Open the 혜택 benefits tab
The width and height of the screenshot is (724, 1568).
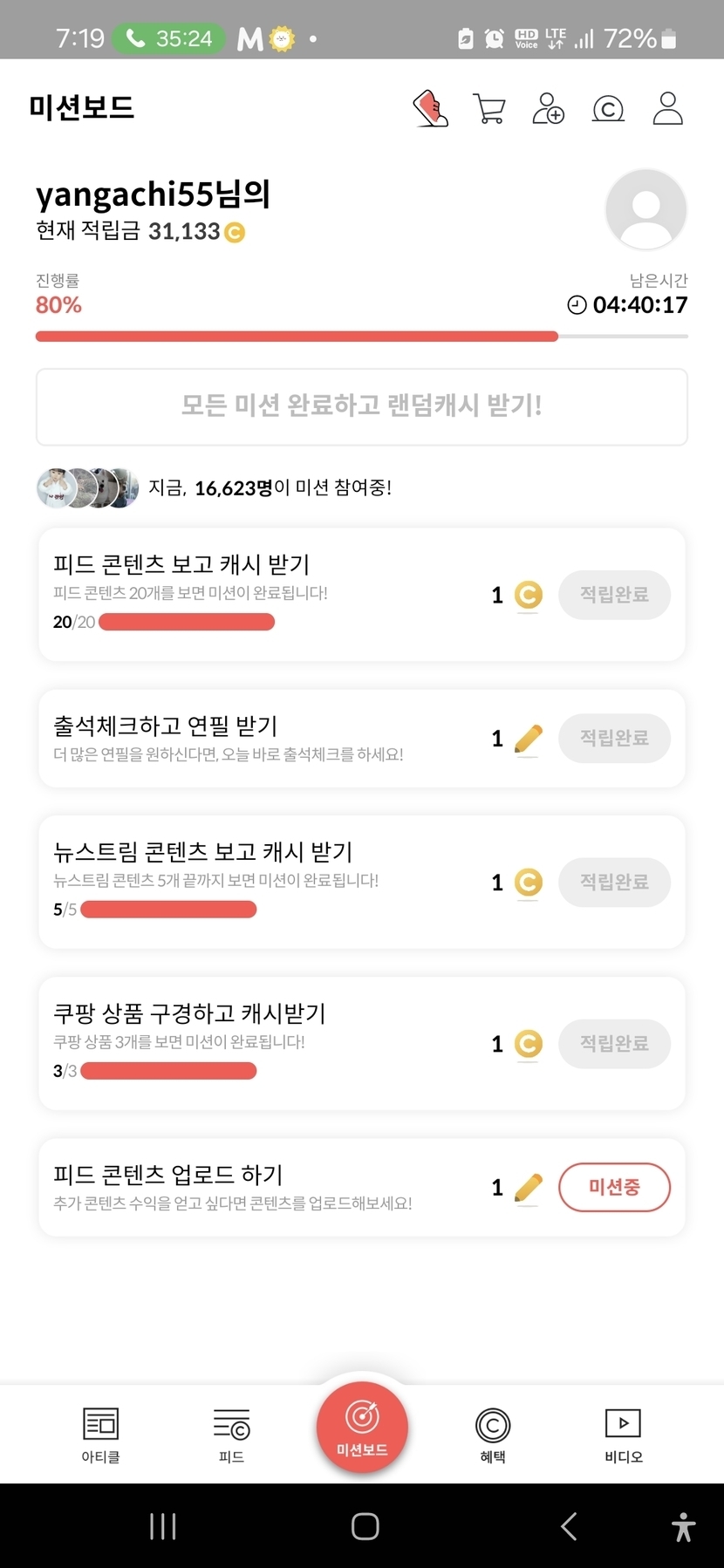(x=493, y=1435)
